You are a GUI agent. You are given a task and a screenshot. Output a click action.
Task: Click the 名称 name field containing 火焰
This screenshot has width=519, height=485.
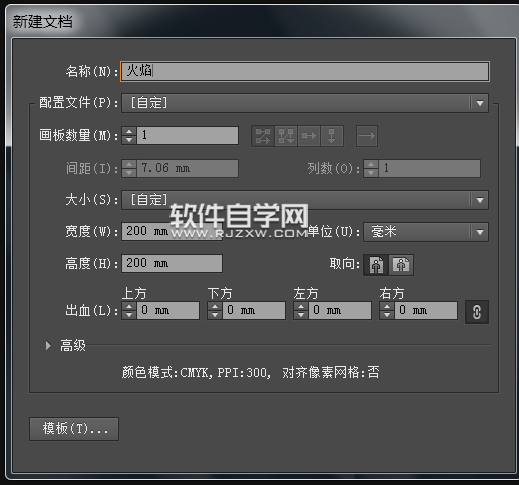tap(305, 71)
